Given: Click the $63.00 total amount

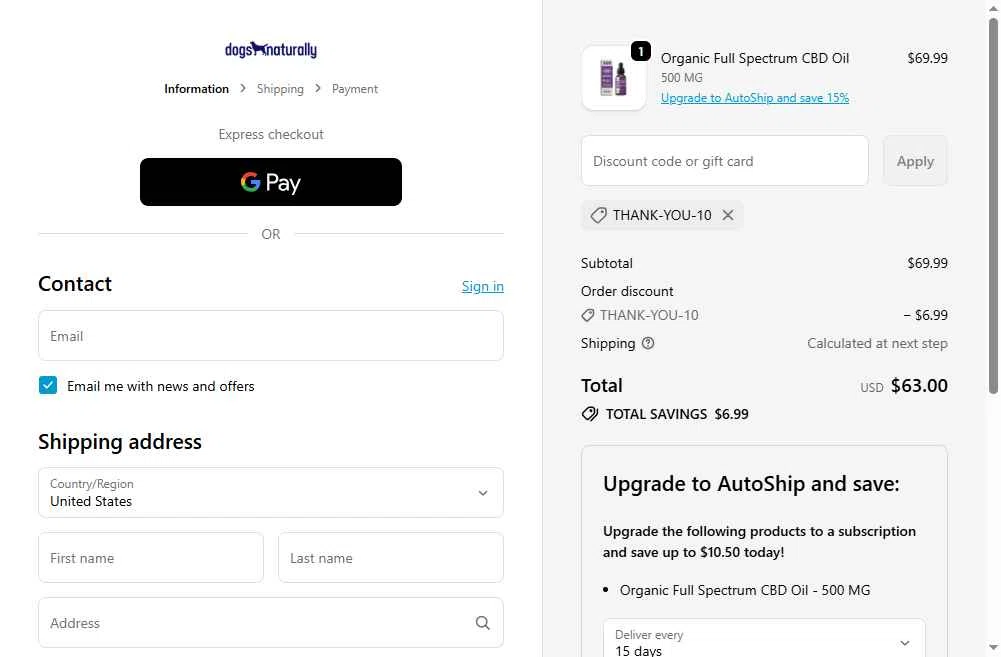Looking at the screenshot, I should [x=919, y=386].
